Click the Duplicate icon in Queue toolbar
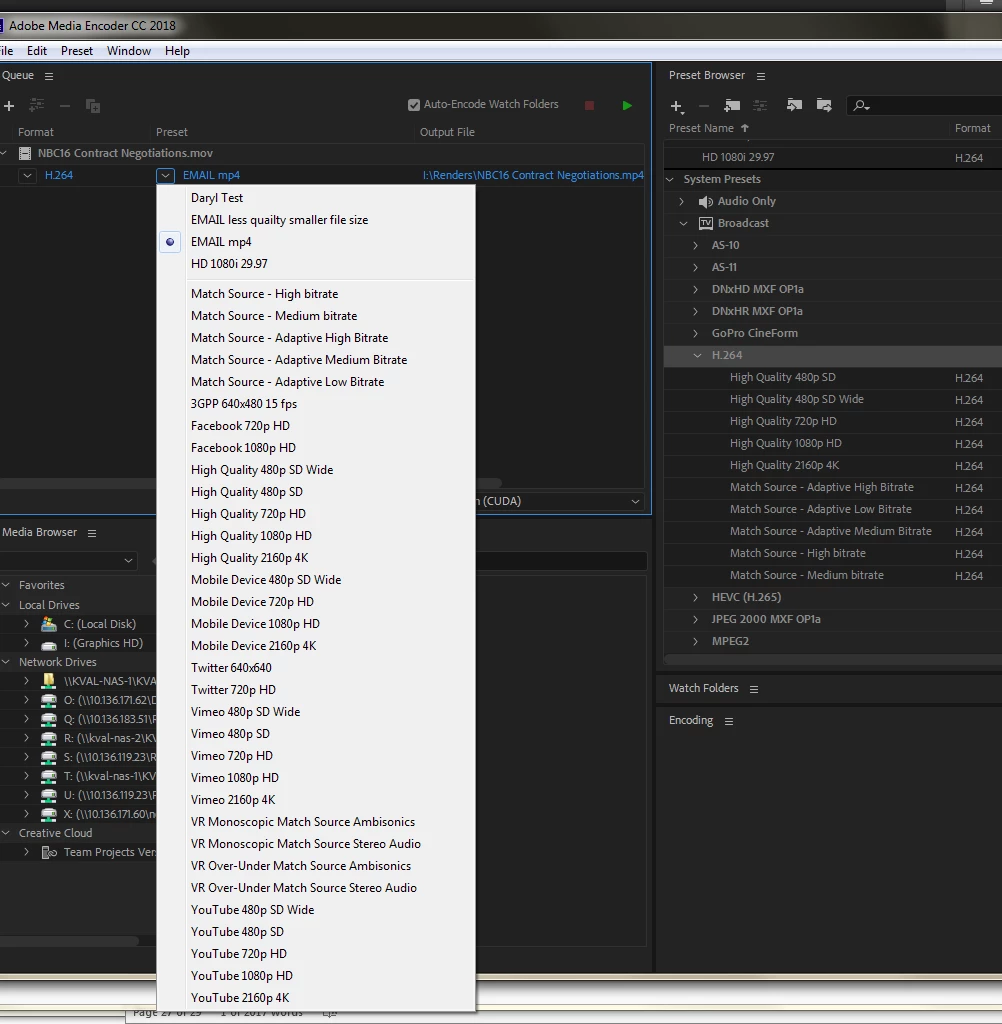 (93, 106)
